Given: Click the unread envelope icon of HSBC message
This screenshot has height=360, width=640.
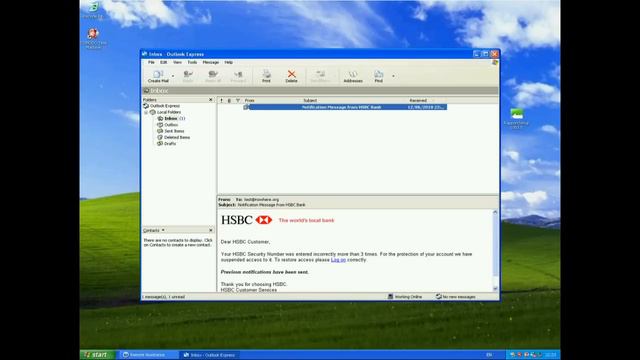Looking at the screenshot, I should (246, 107).
